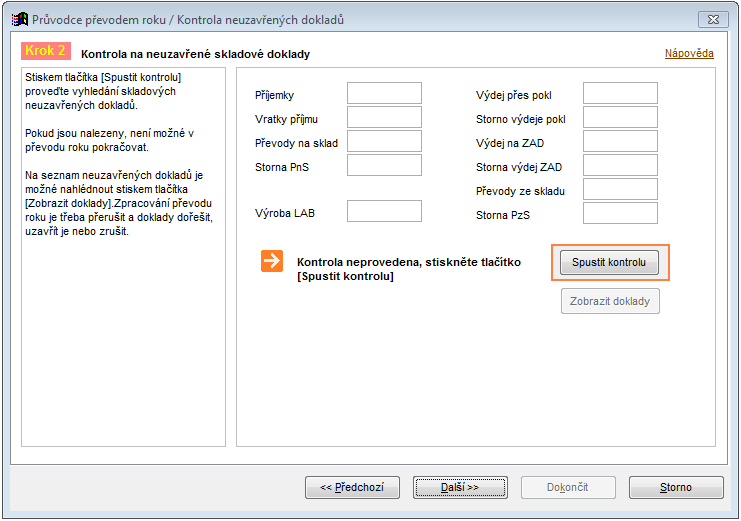Focus the Převody ze skladu field
The image size is (741, 521).
click(620, 189)
